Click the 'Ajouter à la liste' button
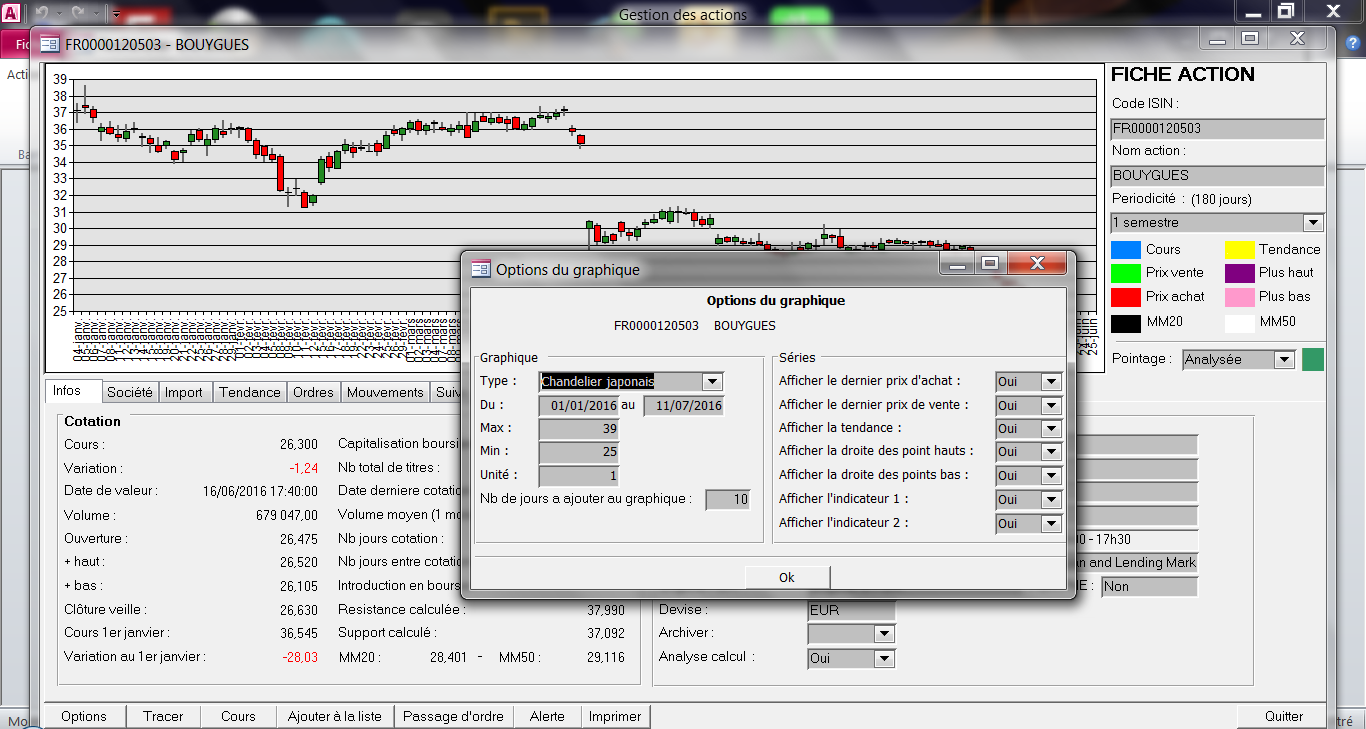 [x=335, y=716]
